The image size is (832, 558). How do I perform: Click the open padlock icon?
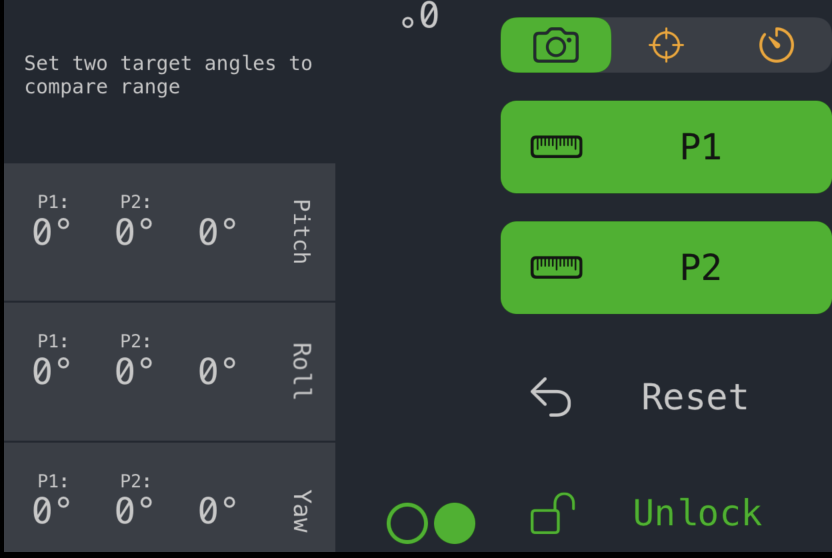click(552, 513)
